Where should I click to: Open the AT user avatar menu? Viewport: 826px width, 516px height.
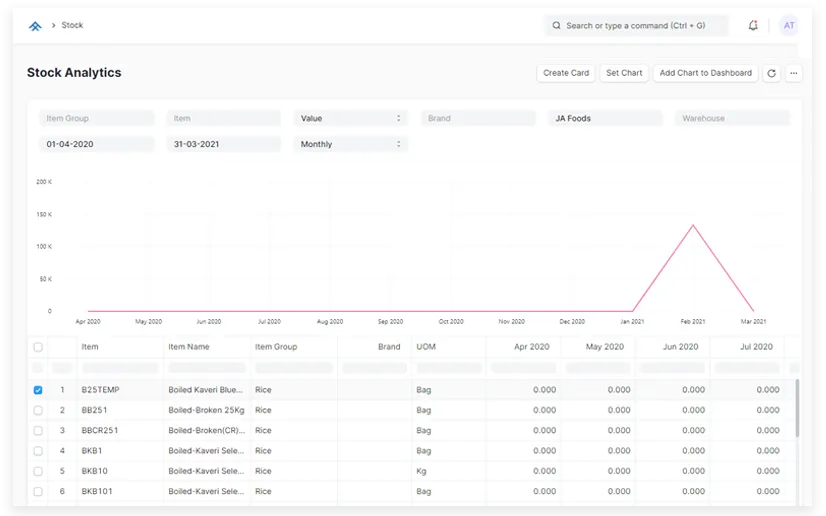pyautogui.click(x=789, y=26)
